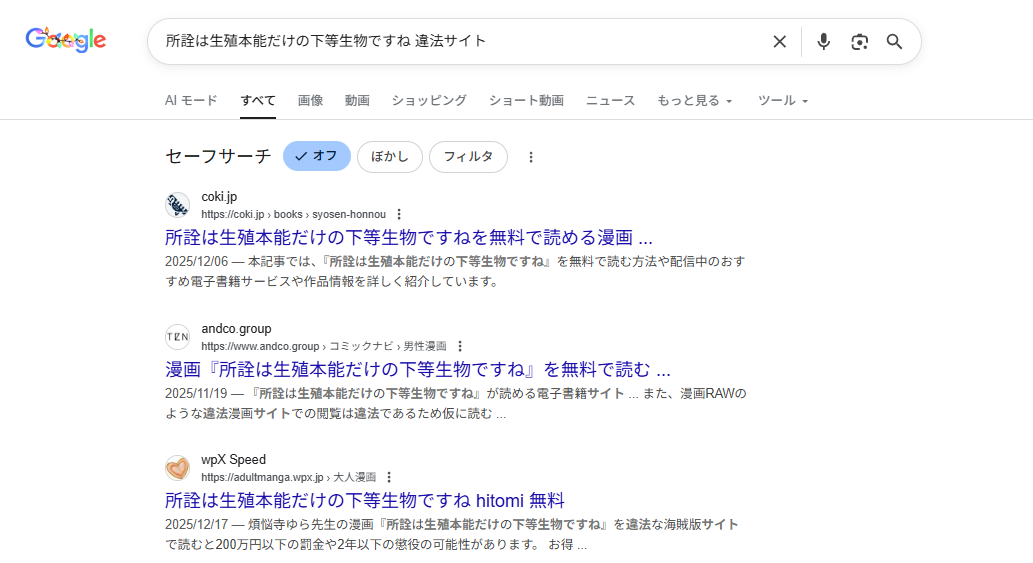Set SafeSearch to オフ
1033x563 pixels.
(317, 156)
